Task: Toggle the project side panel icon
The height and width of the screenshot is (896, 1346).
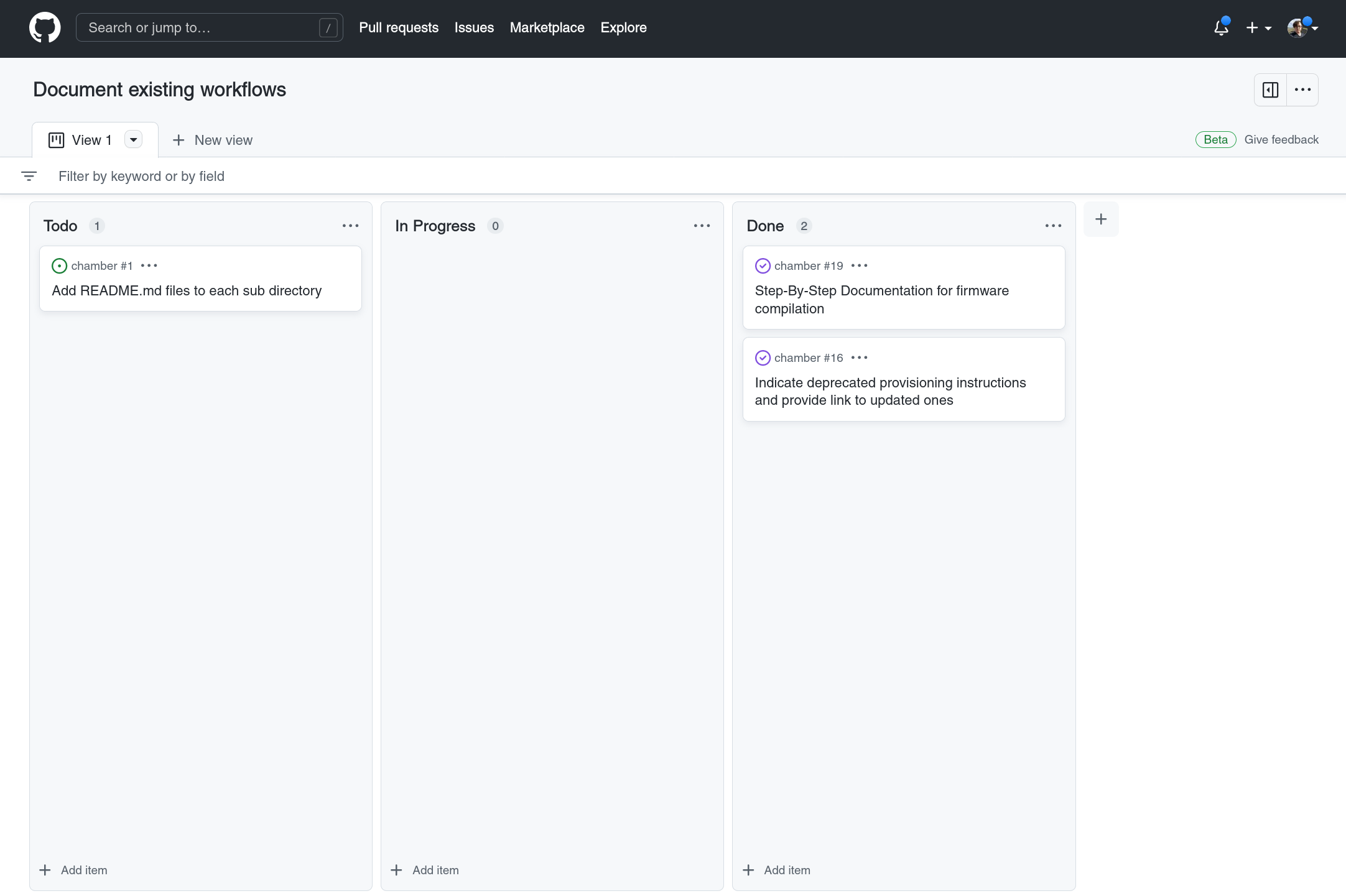Action: 1270,90
